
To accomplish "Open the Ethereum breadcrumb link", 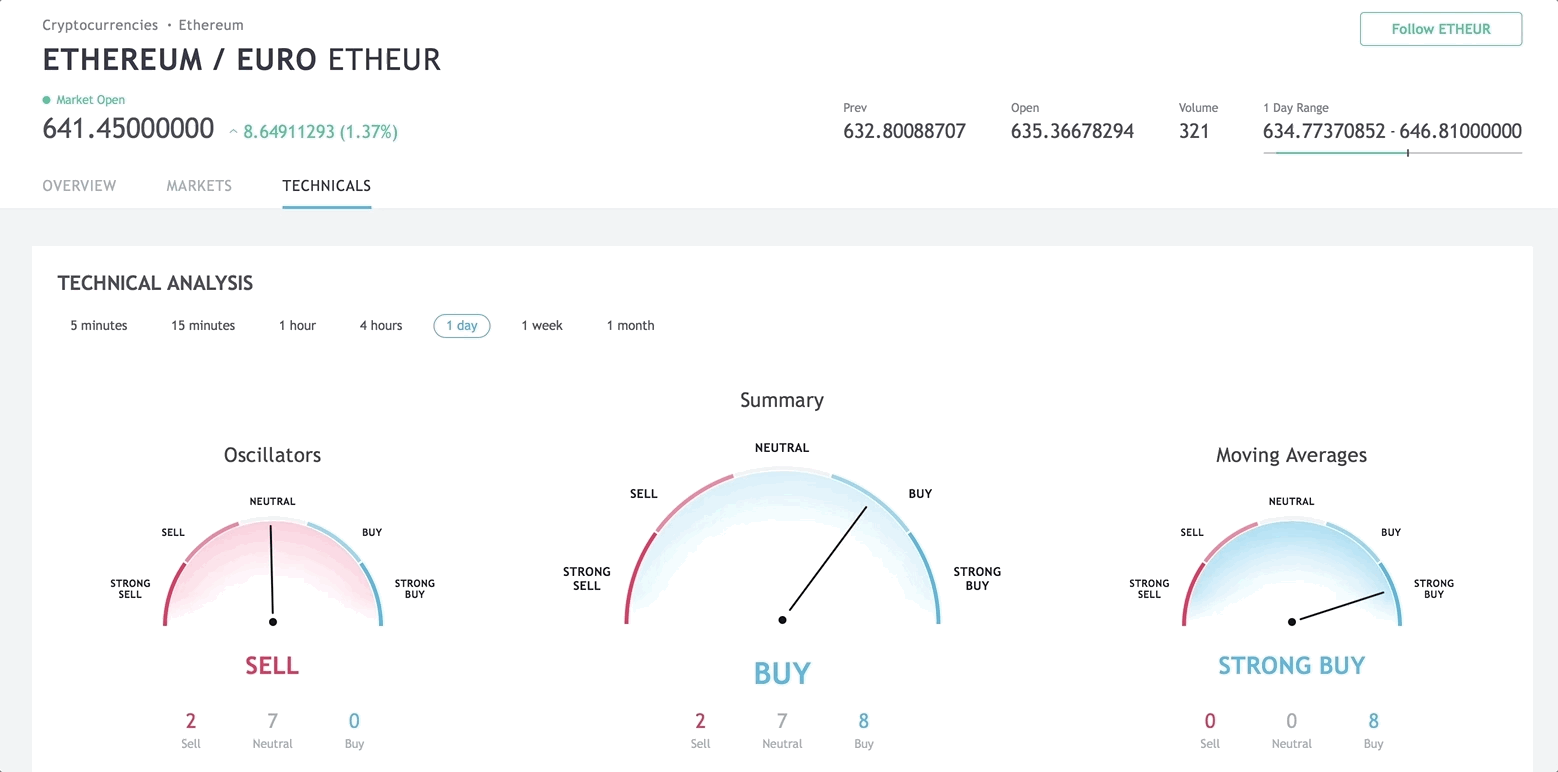I will [x=211, y=25].
